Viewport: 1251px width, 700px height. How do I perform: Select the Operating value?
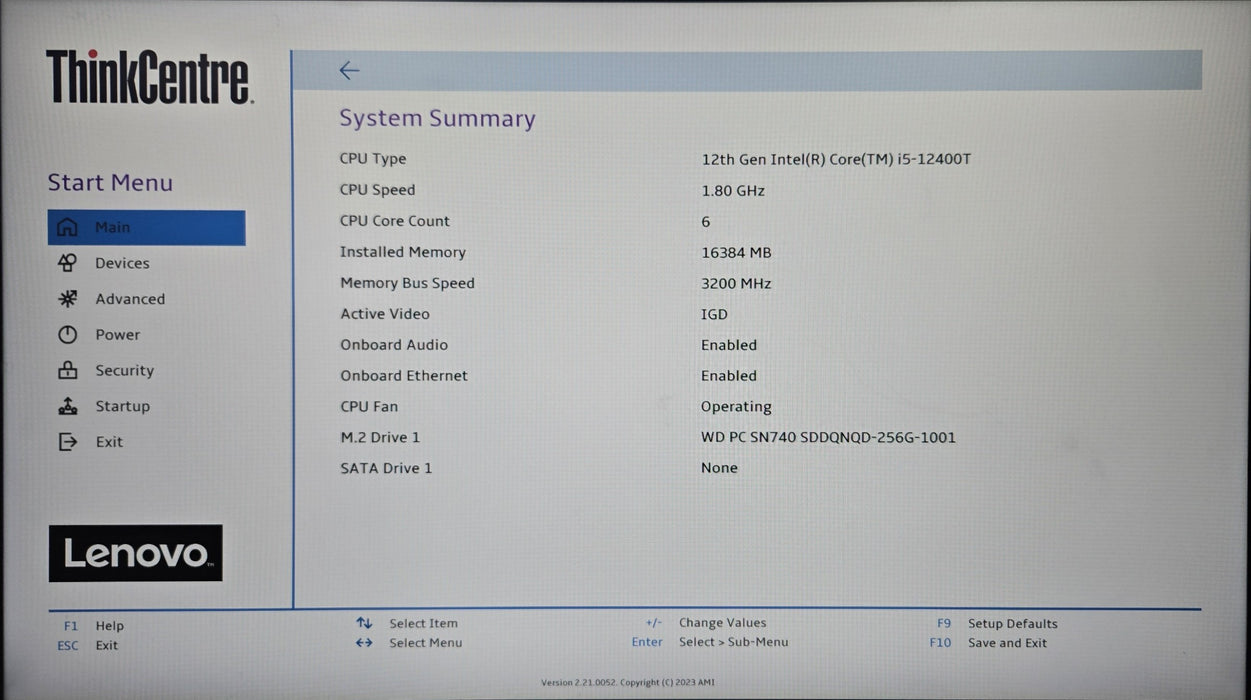pyautogui.click(x=736, y=407)
